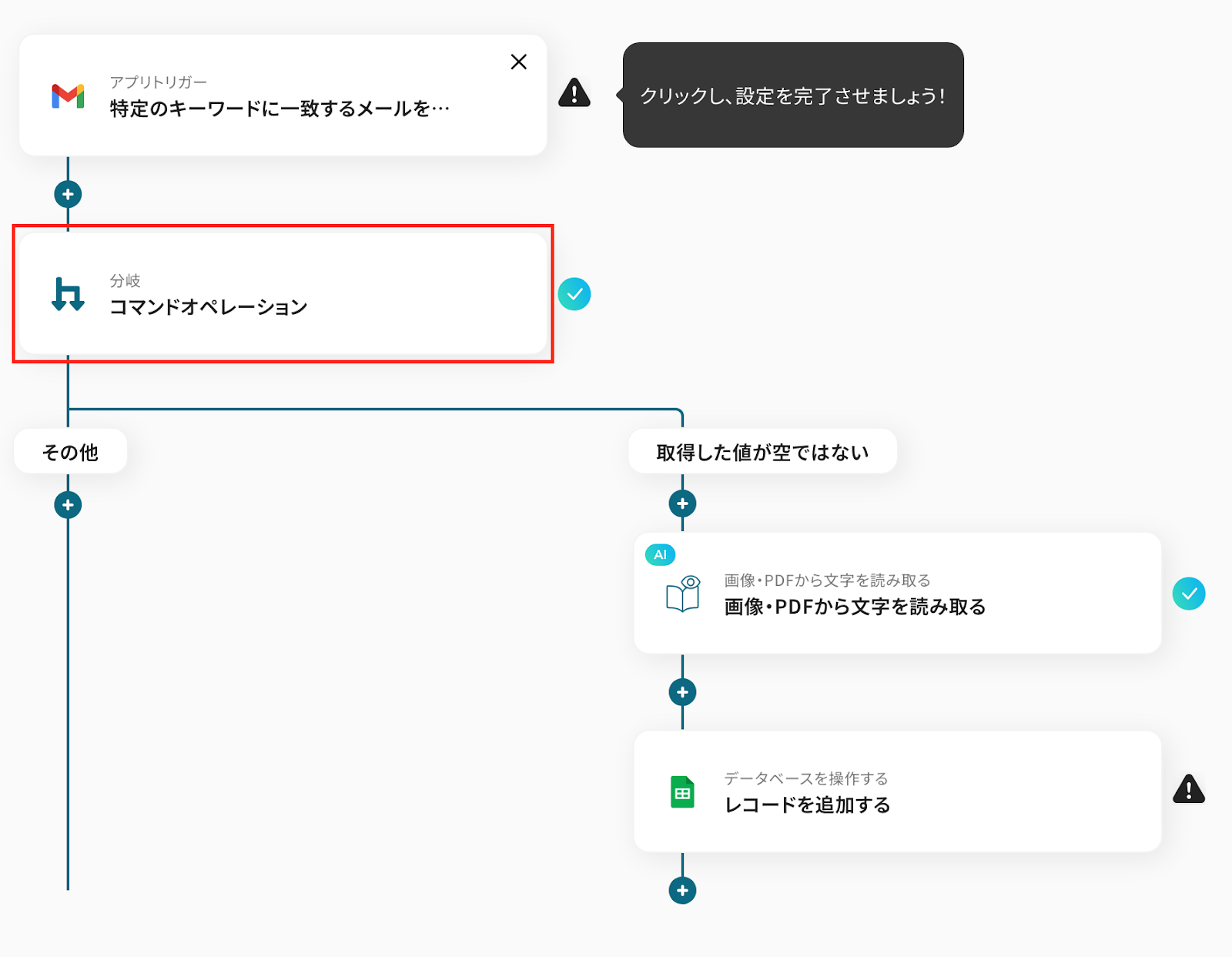Open the レコードを追加する step card
The image size is (1232, 957).
[897, 791]
